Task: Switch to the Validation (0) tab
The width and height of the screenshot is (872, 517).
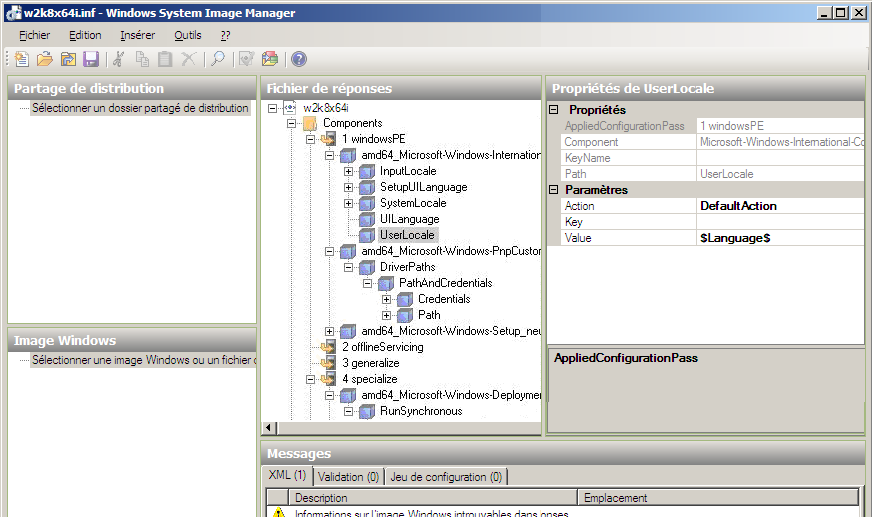Action: pos(348,477)
